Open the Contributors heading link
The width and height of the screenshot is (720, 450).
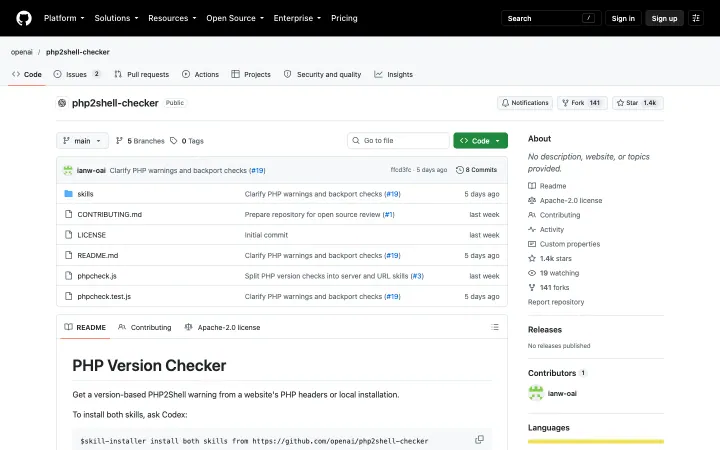point(557,373)
